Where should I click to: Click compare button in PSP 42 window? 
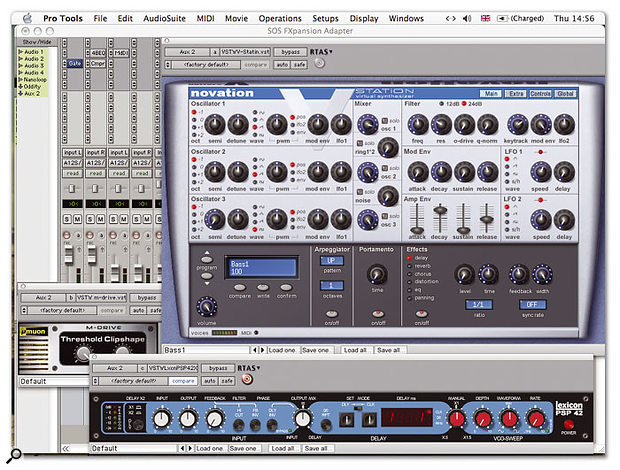pyautogui.click(x=183, y=381)
